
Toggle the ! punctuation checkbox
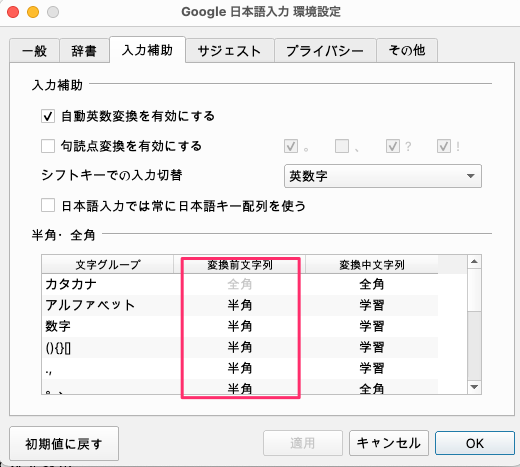click(x=444, y=146)
